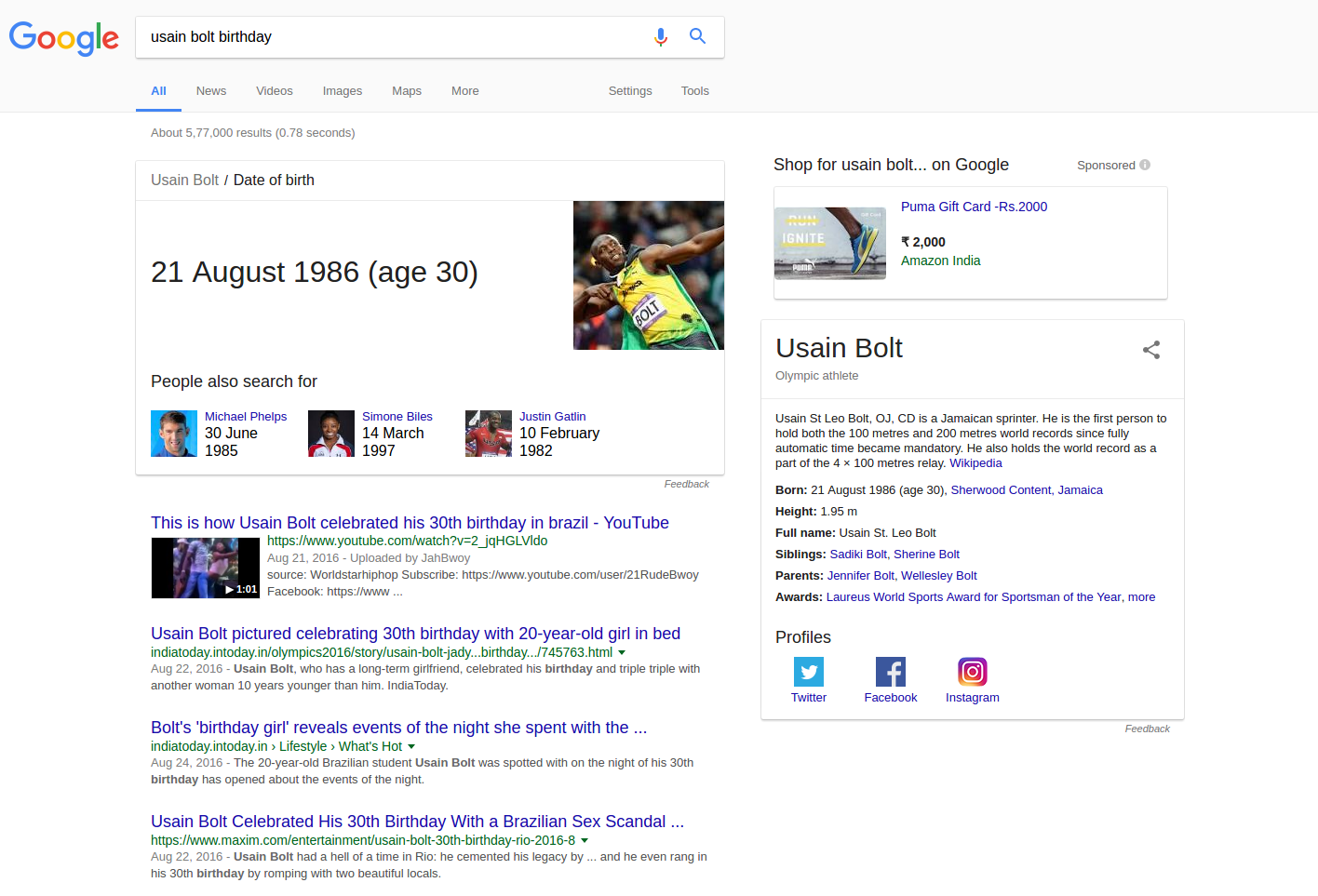Open the Settings menu
1318x896 pixels.
tap(630, 91)
